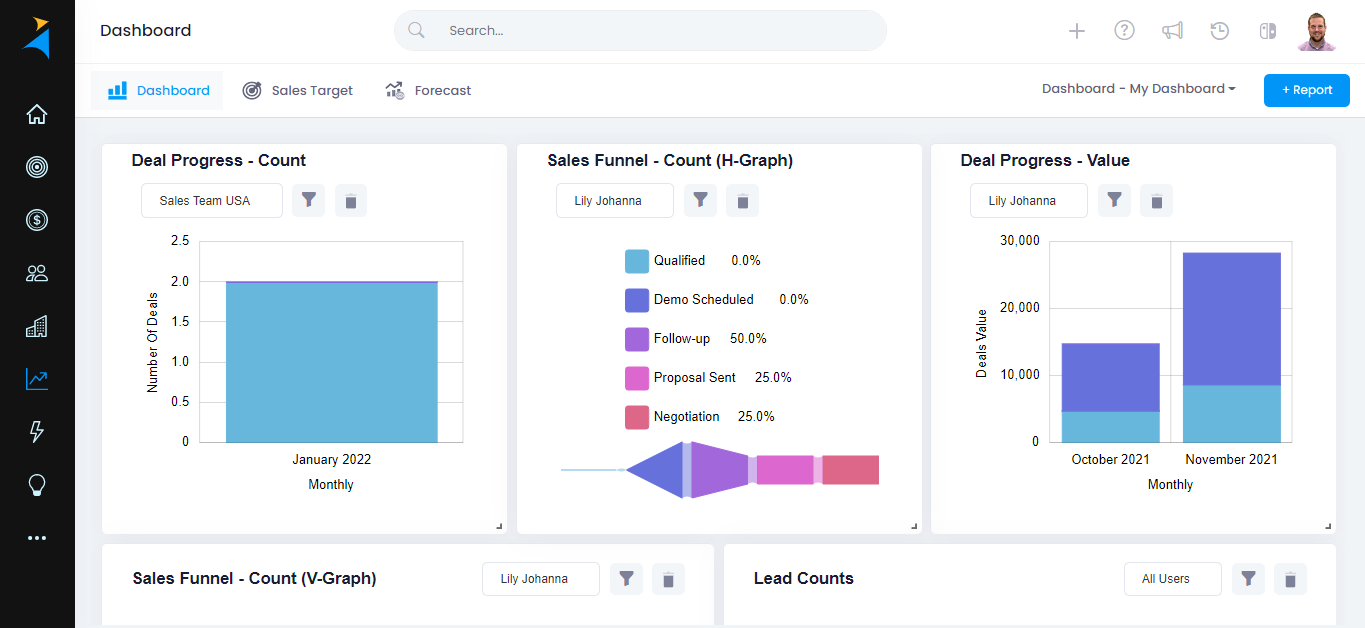Click inside the Search field
This screenshot has width=1365, height=628.
click(639, 30)
